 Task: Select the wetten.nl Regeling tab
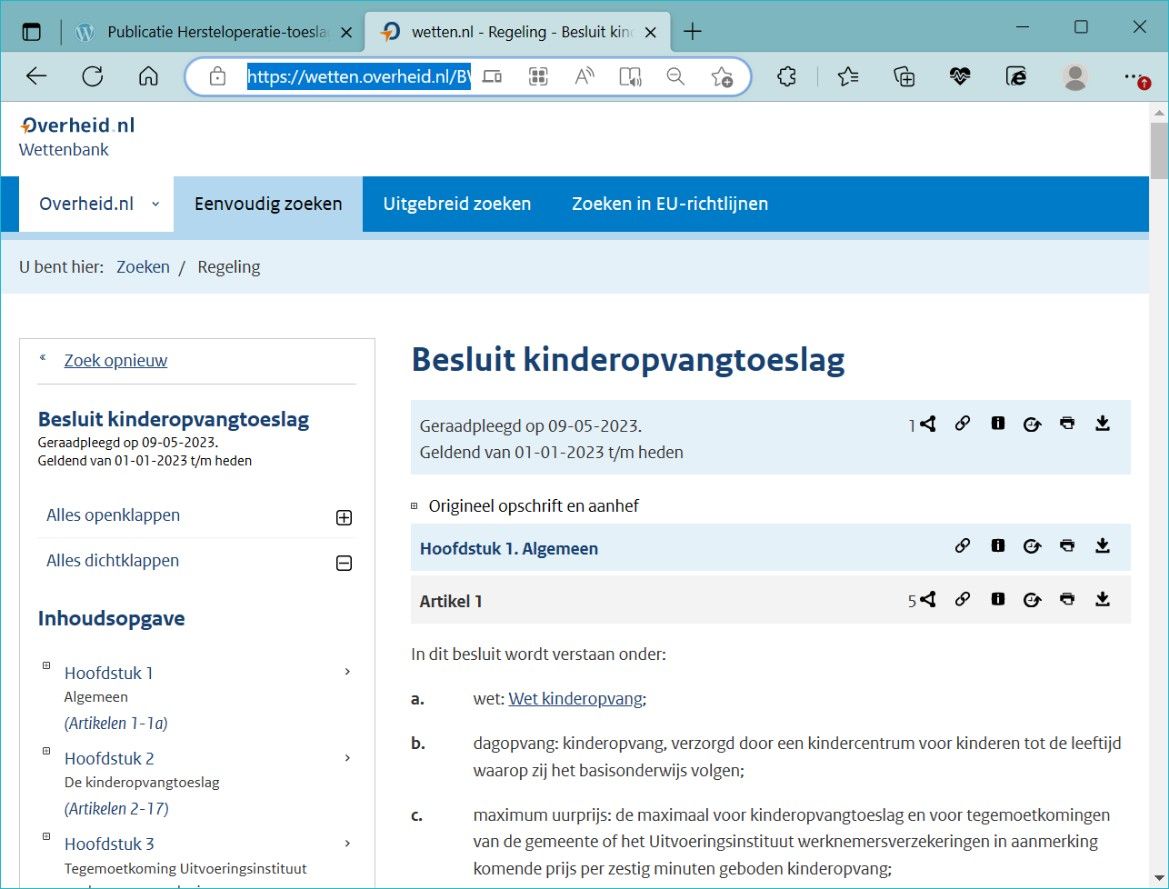[517, 32]
